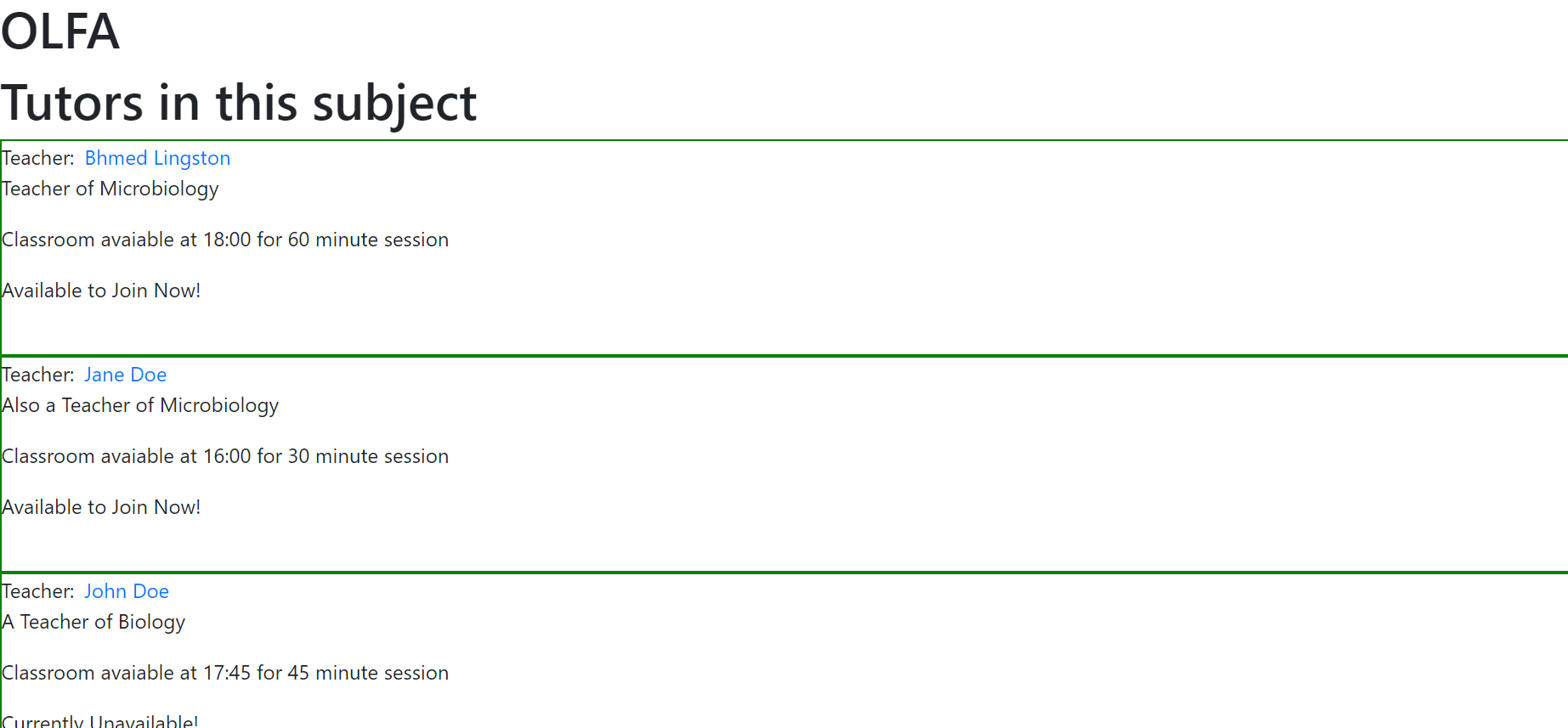Click 'A Teacher of Biology' description
Image resolution: width=1568 pixels, height=728 pixels.
93,622
